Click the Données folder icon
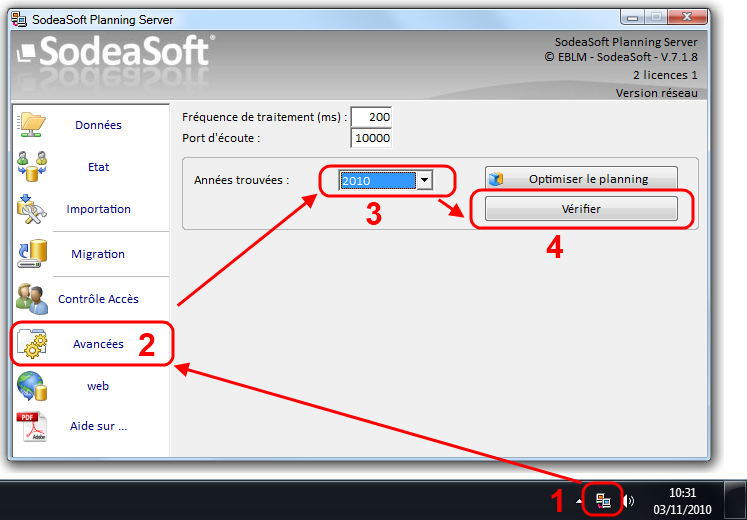Viewport: 747px width, 520px height. coord(32,124)
